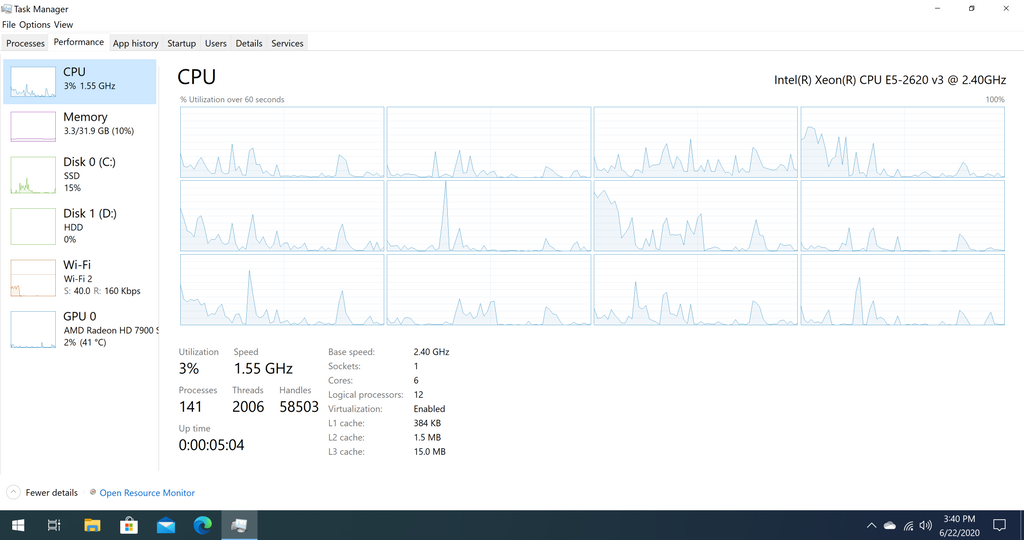Click the 1.55 GHz speed value
Screen dimensions: 1024x540
click(x=263, y=368)
